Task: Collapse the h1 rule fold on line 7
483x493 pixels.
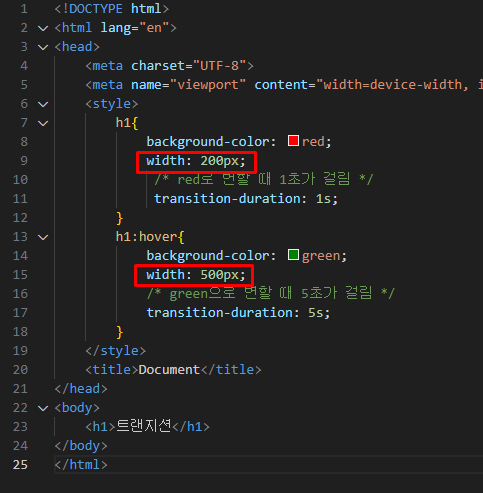Action: tap(43, 123)
